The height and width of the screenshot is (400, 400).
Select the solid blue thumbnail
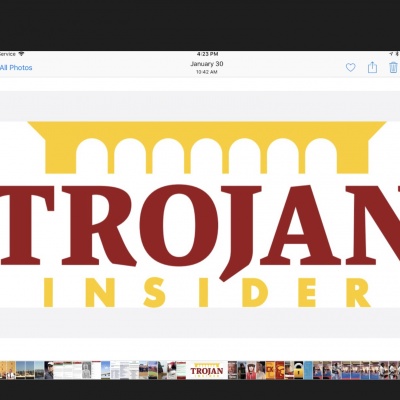point(308,370)
